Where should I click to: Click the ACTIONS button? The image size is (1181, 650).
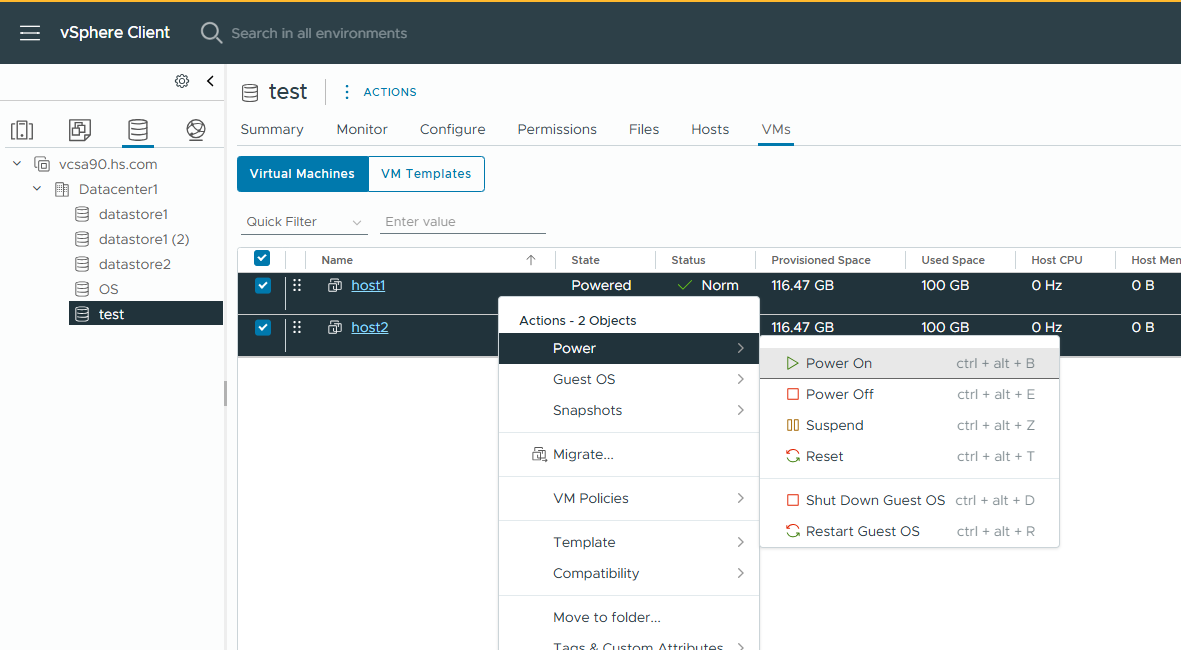point(389,92)
